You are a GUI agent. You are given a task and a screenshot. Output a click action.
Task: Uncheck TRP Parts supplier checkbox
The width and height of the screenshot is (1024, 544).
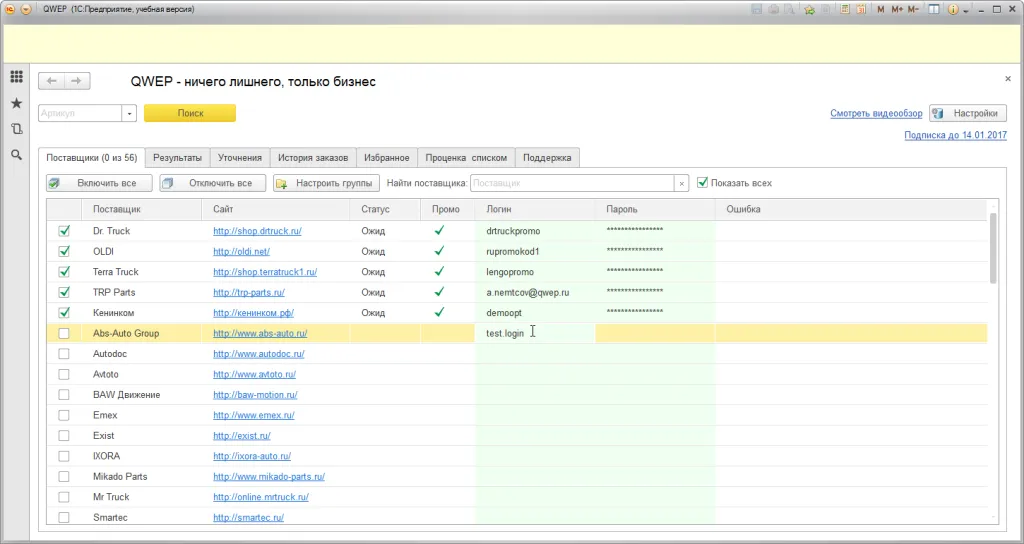pyautogui.click(x=64, y=292)
